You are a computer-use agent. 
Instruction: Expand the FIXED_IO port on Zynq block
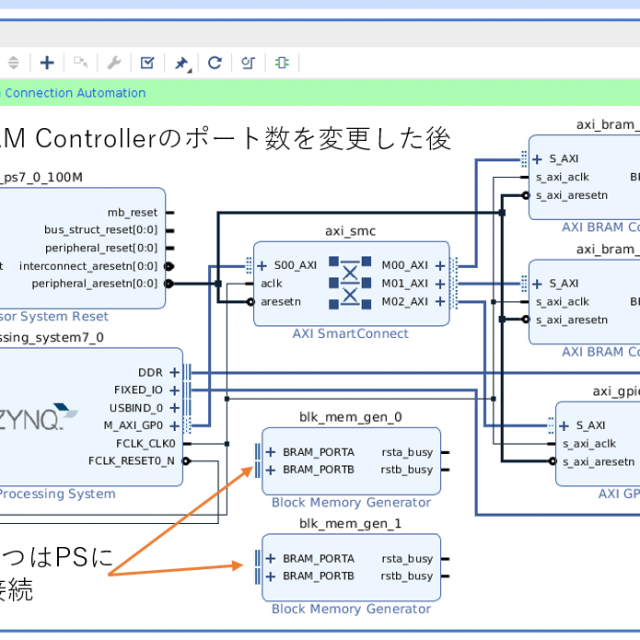(x=174, y=390)
